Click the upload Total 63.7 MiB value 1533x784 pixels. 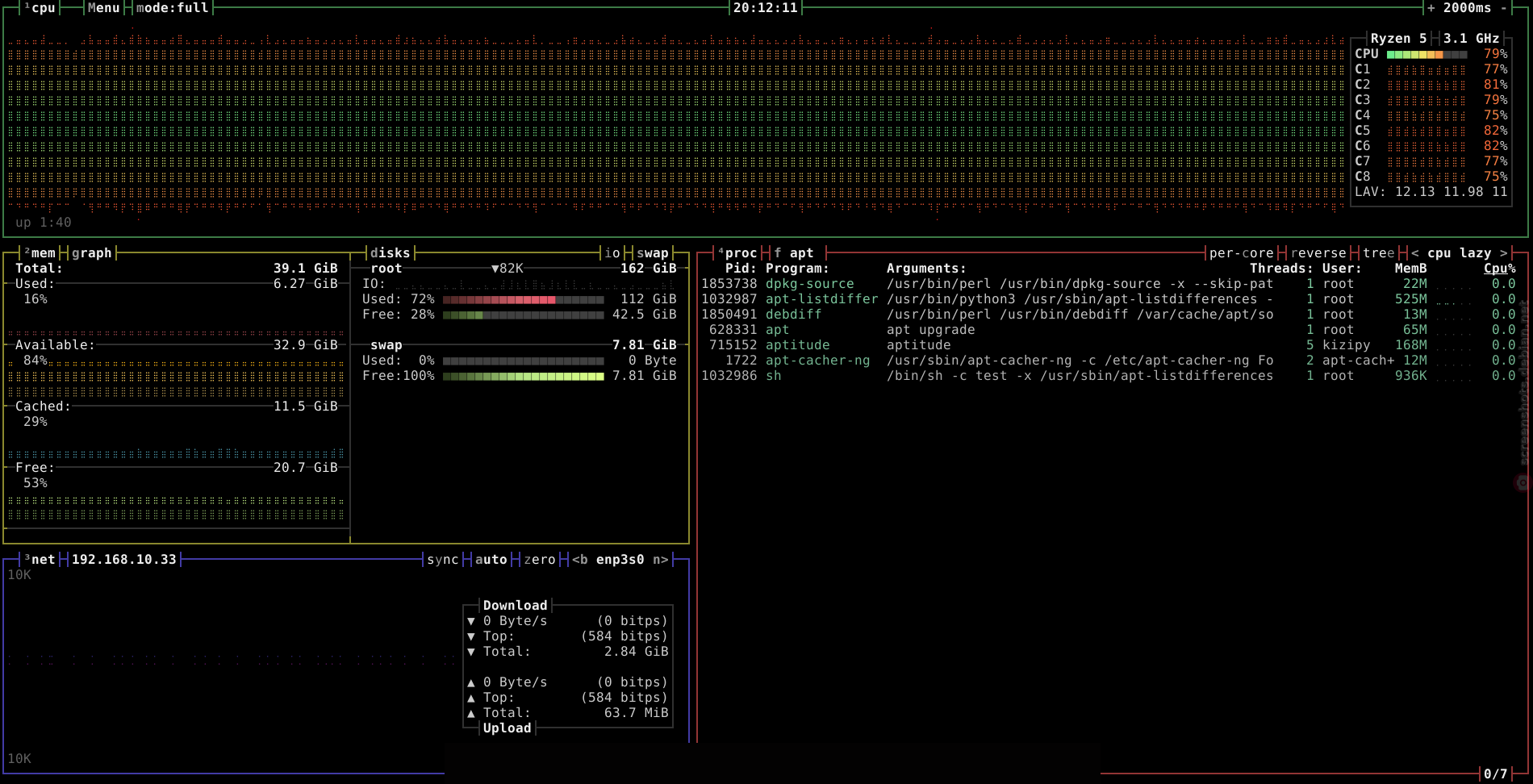[636, 713]
